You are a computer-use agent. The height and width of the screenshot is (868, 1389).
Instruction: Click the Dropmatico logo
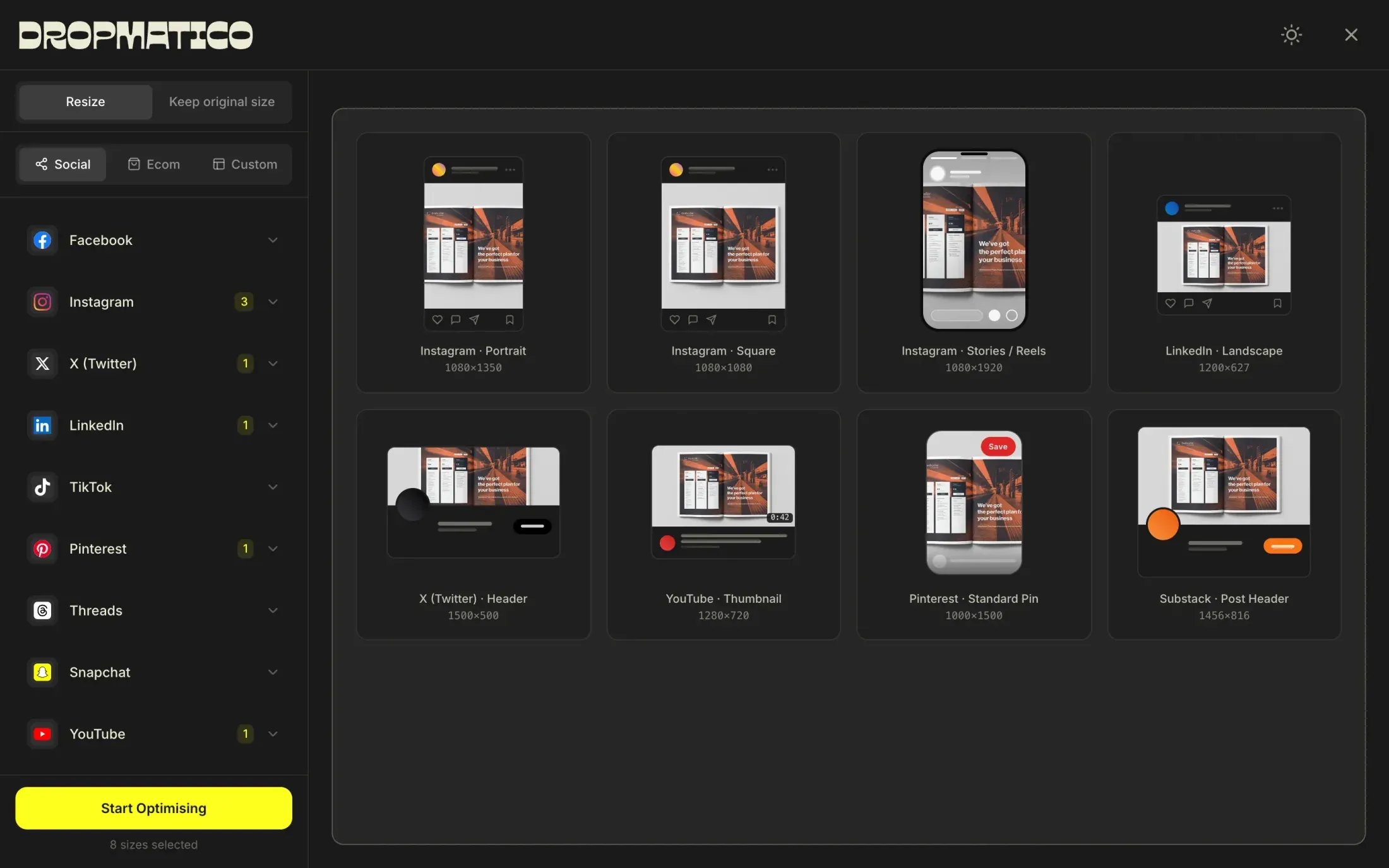point(136,35)
